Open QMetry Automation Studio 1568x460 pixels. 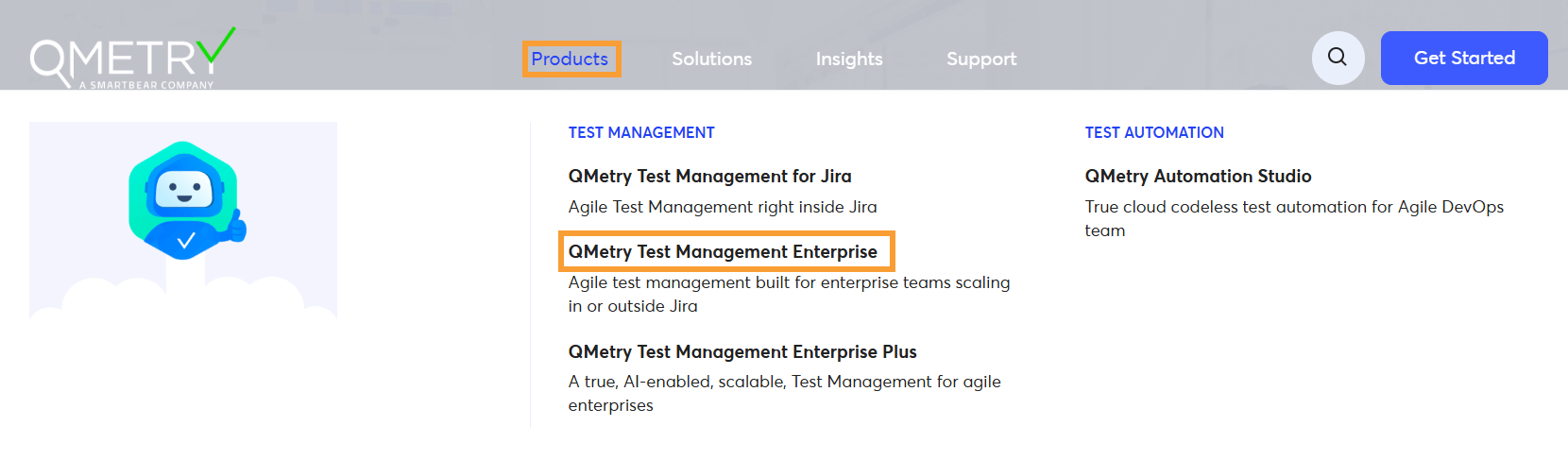pos(1198,176)
